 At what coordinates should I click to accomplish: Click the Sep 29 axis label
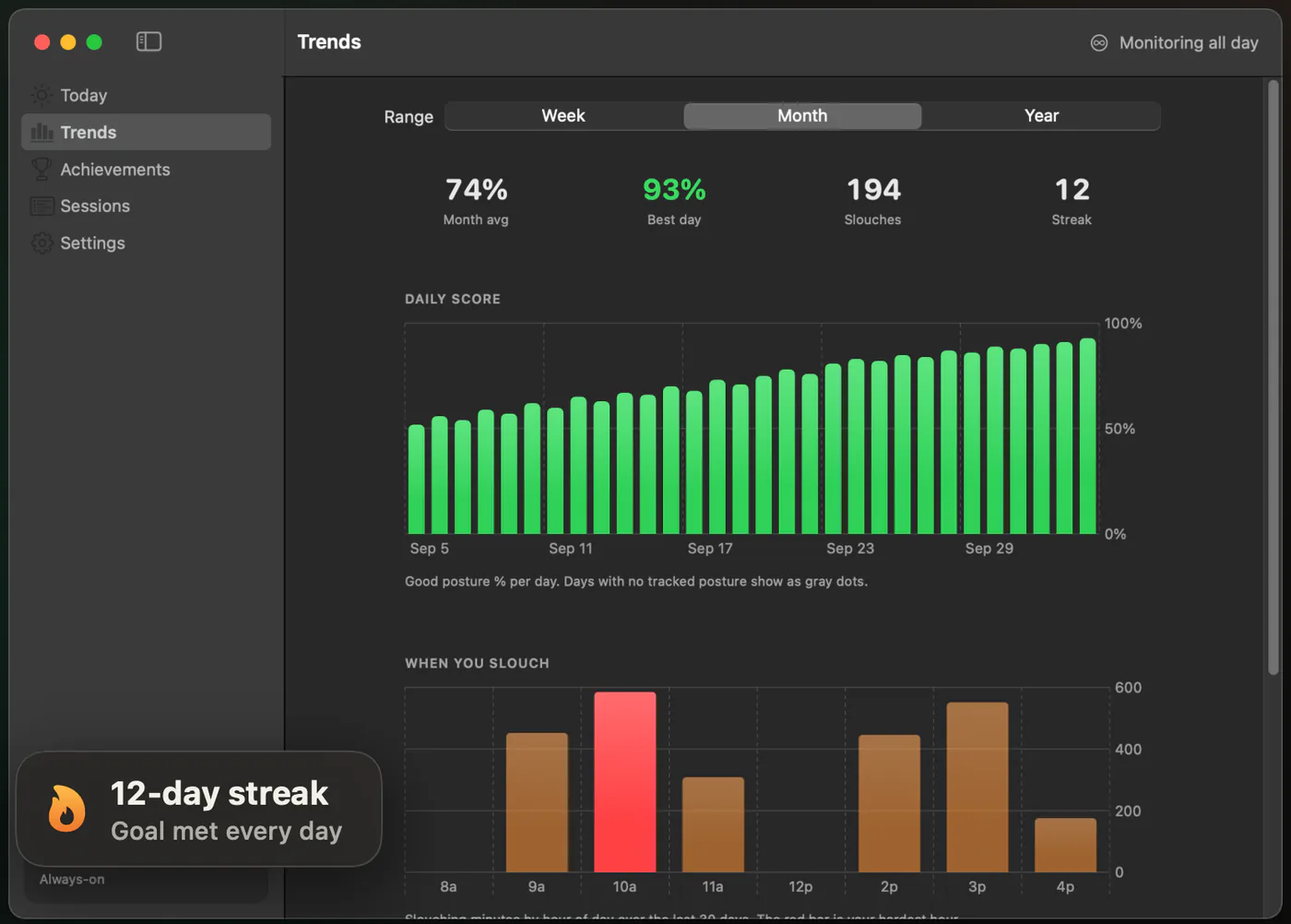[989, 549]
